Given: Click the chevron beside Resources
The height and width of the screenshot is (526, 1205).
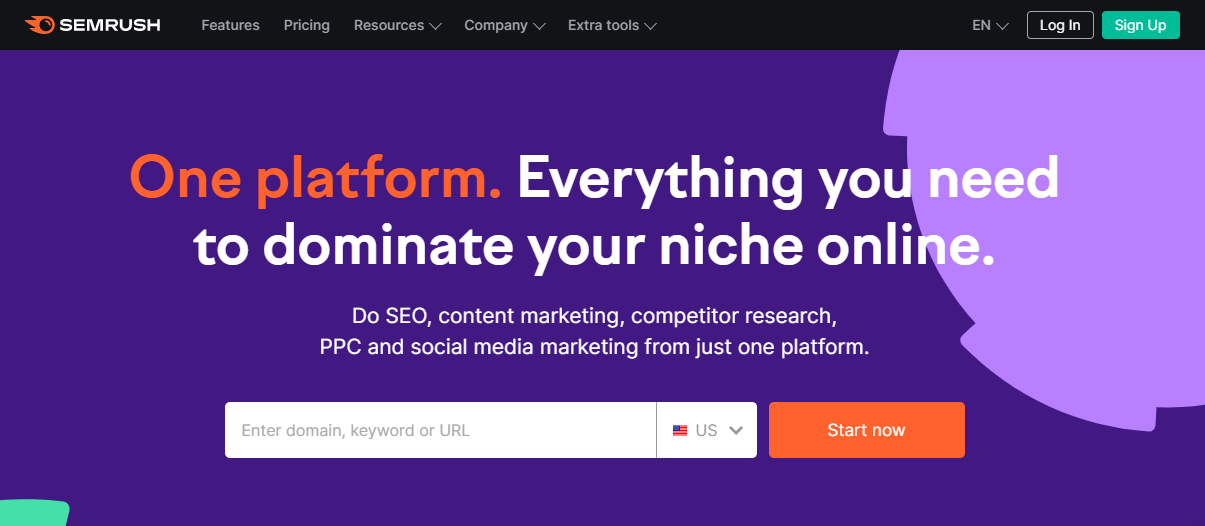Looking at the screenshot, I should click(x=435, y=26).
